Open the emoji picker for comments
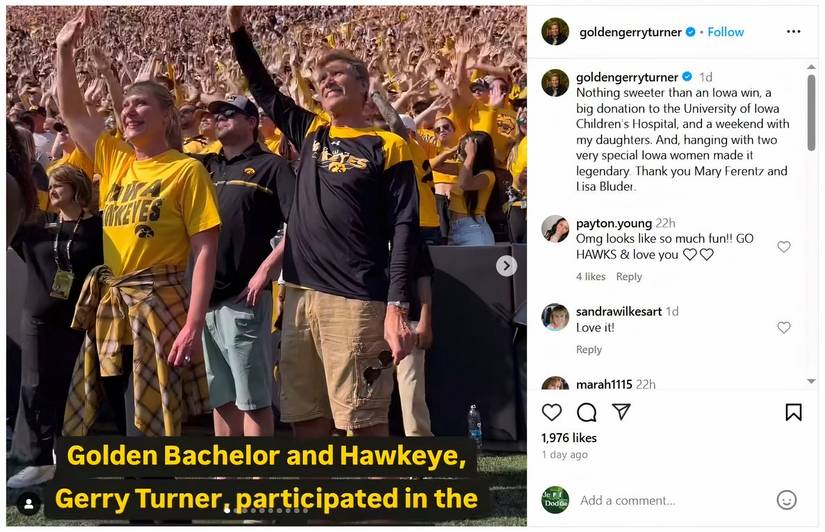Image resolution: width=825 pixels, height=532 pixels. (787, 500)
